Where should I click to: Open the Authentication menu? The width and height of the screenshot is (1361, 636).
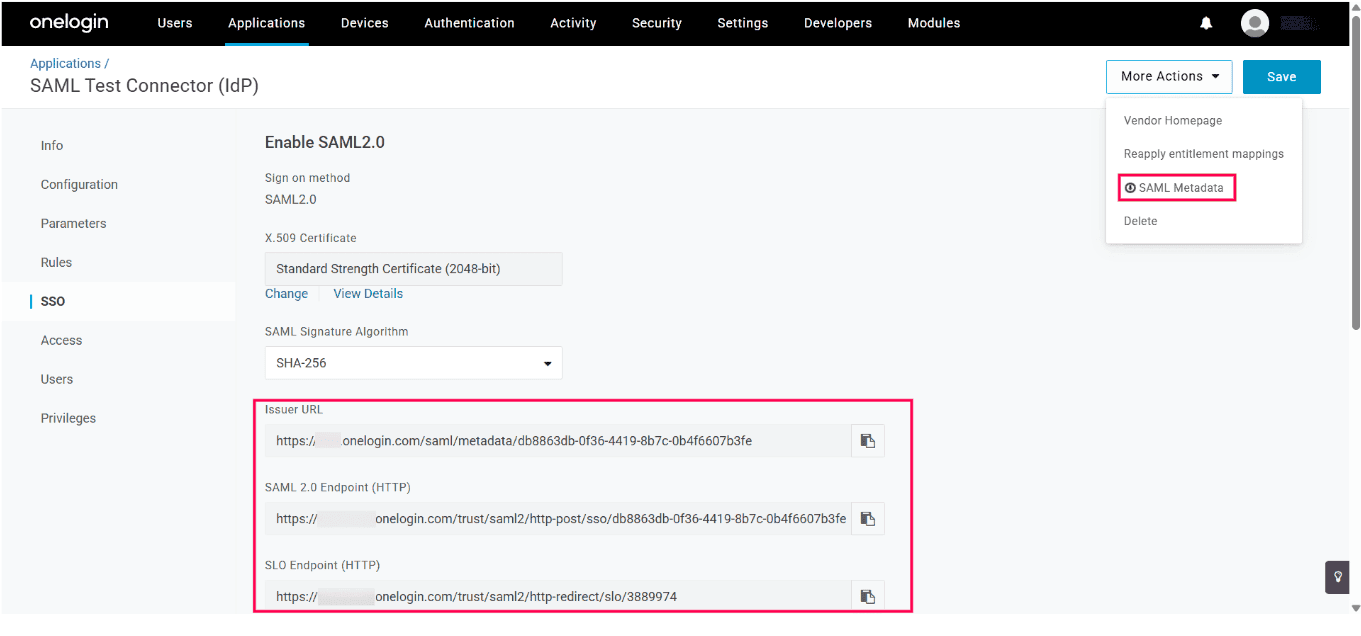469,23
